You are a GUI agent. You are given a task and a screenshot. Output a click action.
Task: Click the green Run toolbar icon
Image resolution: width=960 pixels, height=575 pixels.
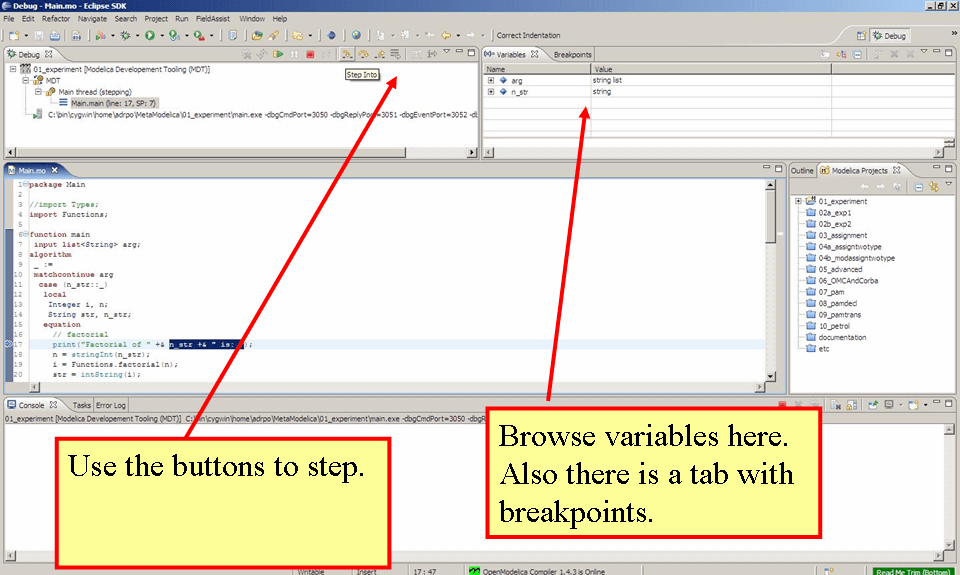click(x=149, y=35)
